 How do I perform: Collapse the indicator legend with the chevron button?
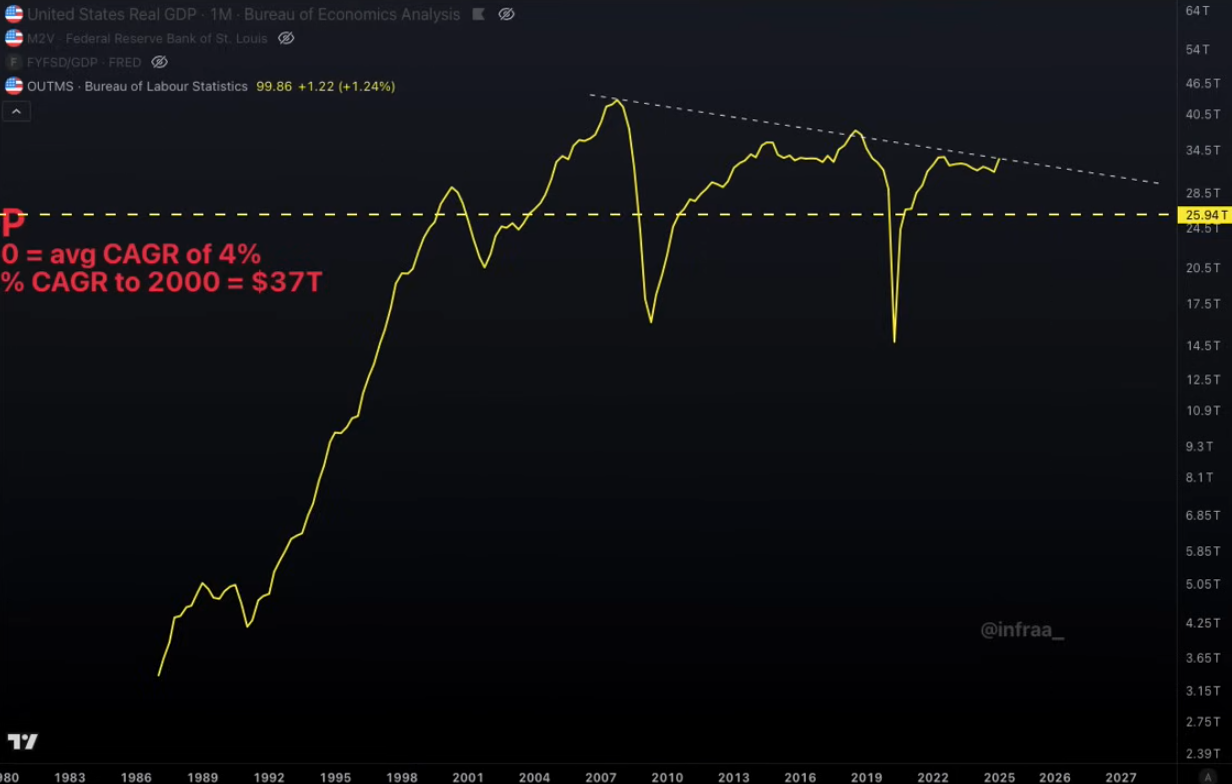pyautogui.click(x=17, y=112)
